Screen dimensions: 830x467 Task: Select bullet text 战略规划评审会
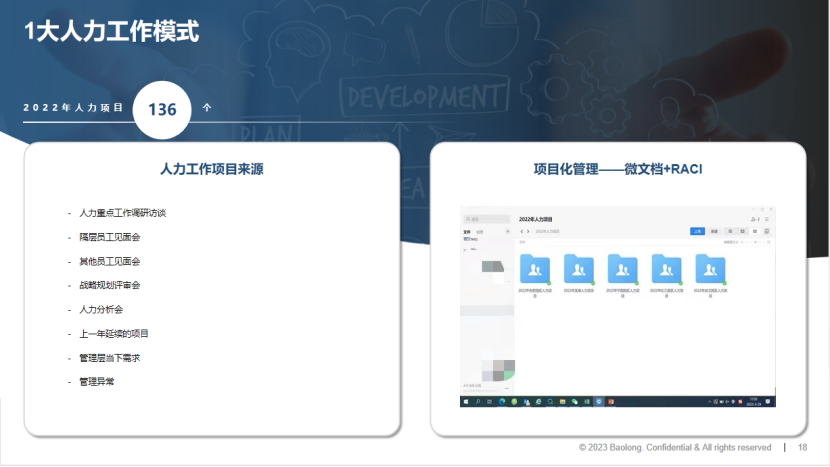pos(110,285)
